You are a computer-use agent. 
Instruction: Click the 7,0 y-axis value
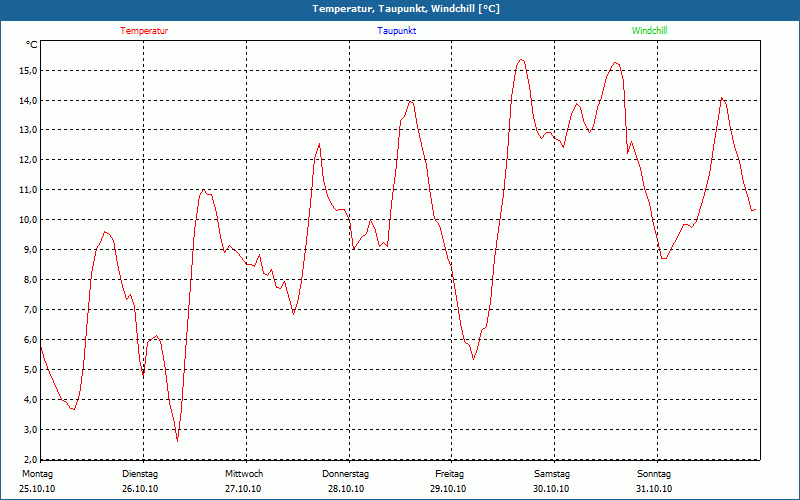click(x=30, y=310)
